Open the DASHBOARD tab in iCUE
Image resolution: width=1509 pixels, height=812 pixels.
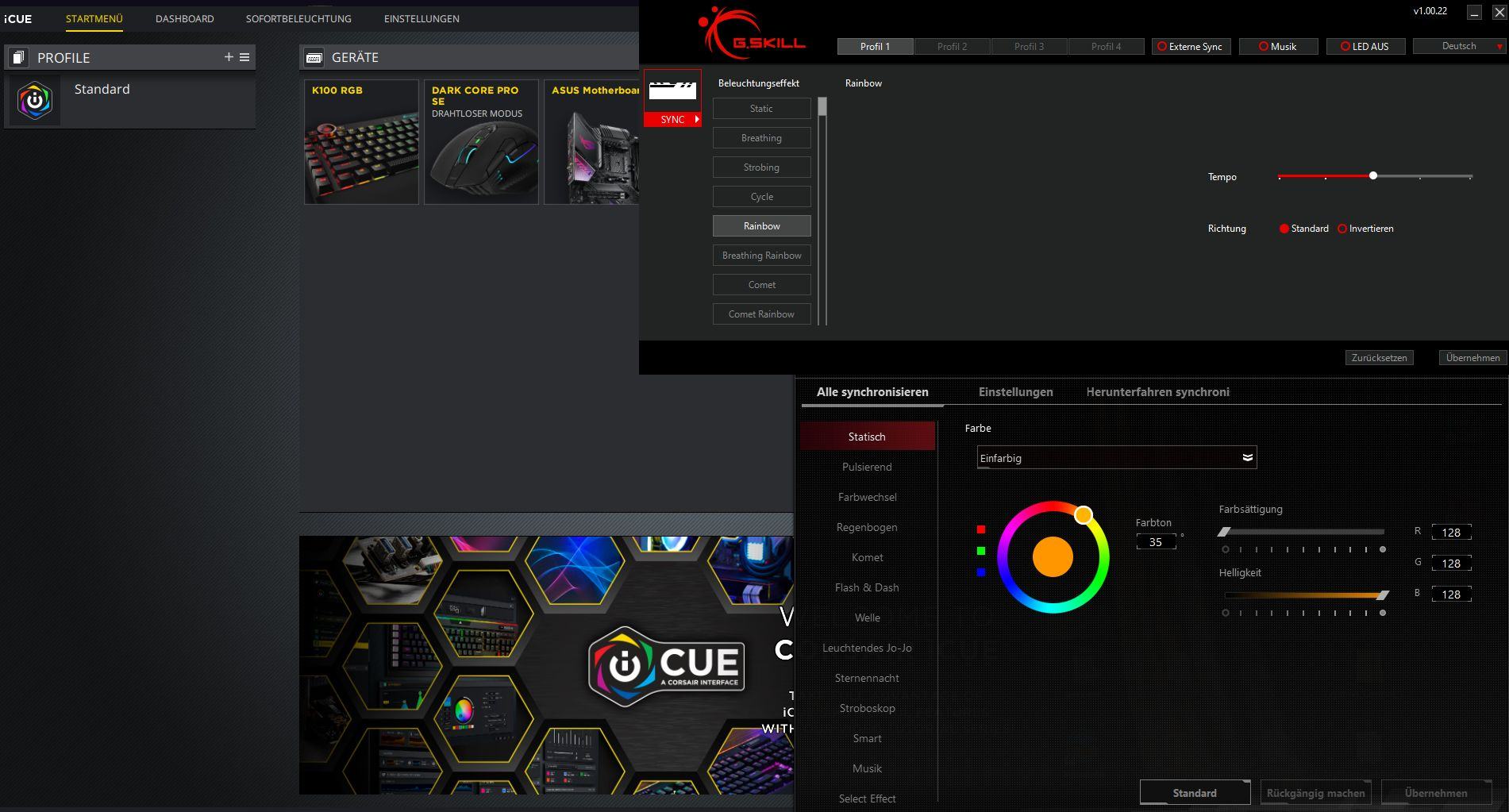(185, 18)
